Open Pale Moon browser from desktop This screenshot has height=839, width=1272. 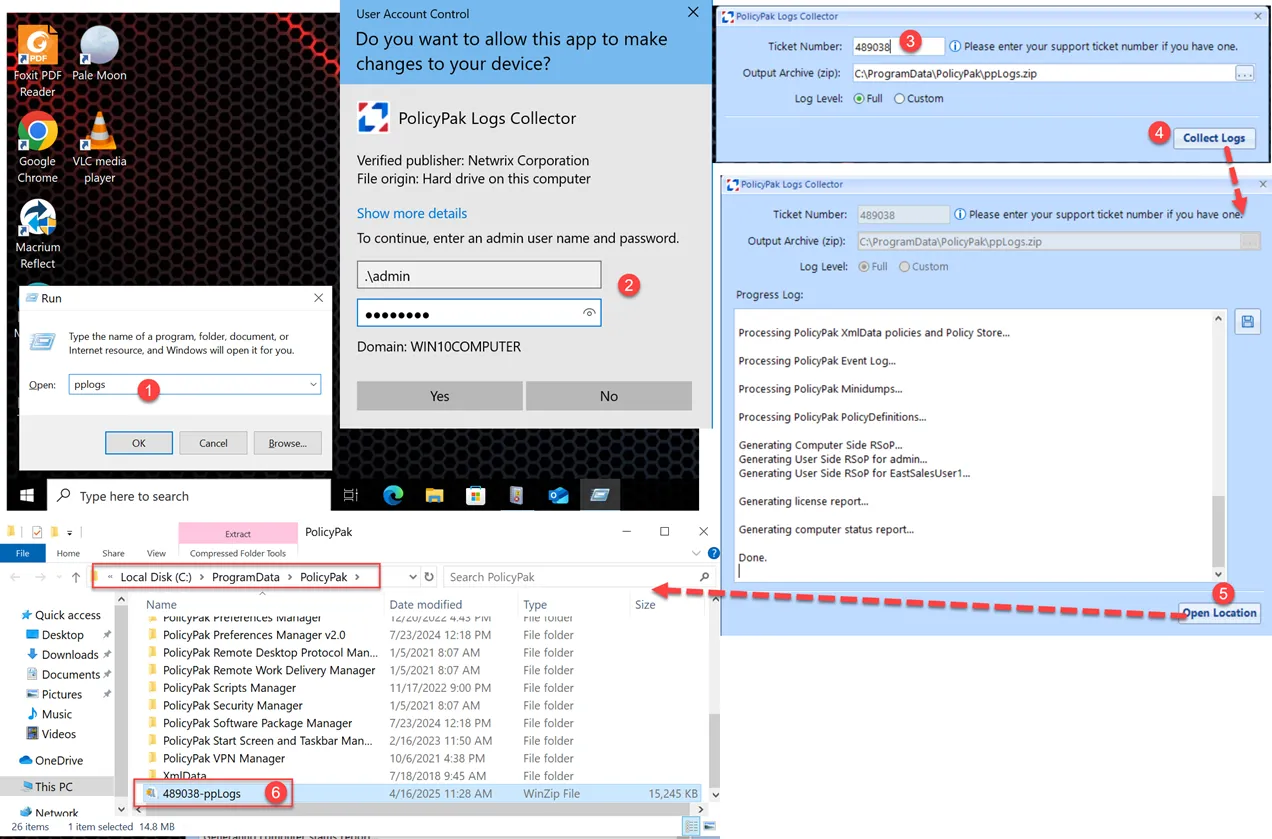(98, 47)
